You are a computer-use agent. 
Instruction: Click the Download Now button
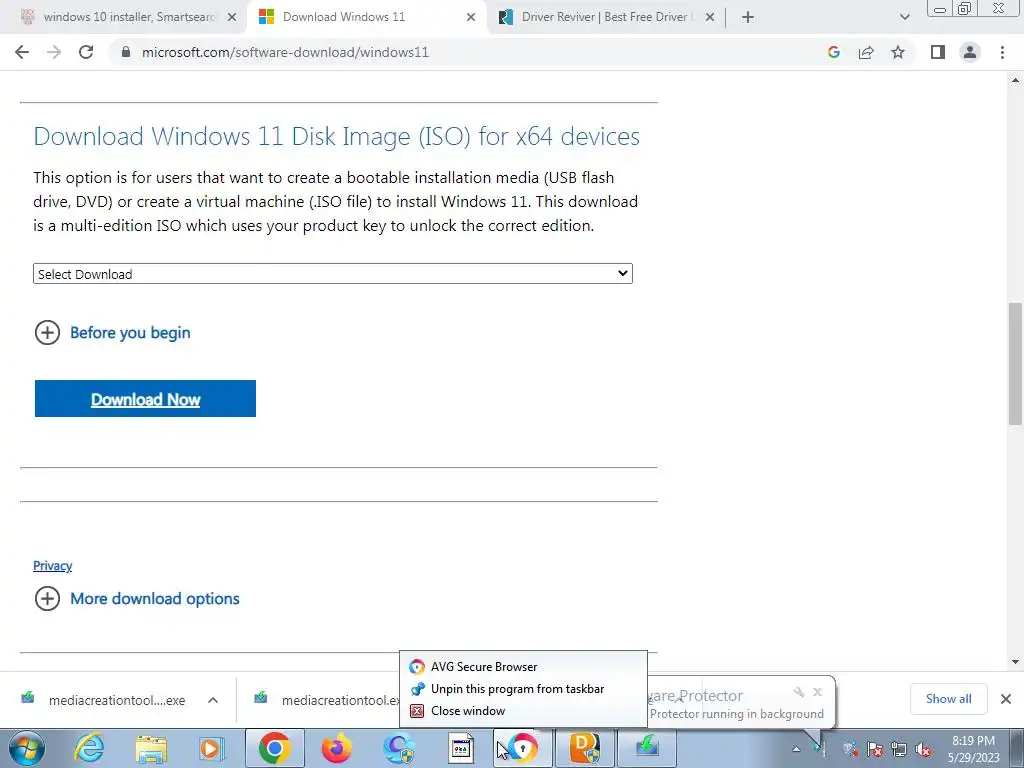coord(145,398)
